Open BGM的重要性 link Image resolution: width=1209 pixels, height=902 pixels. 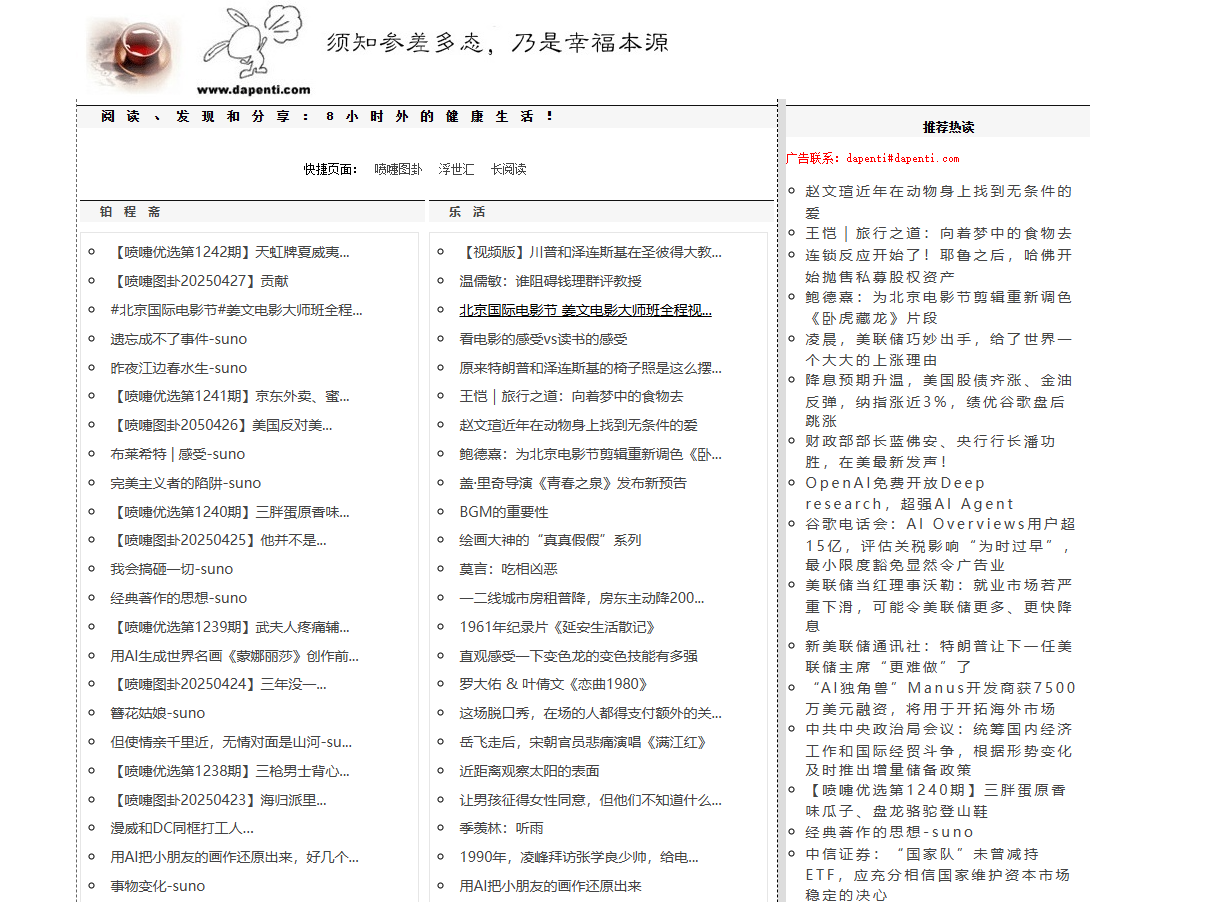click(504, 512)
